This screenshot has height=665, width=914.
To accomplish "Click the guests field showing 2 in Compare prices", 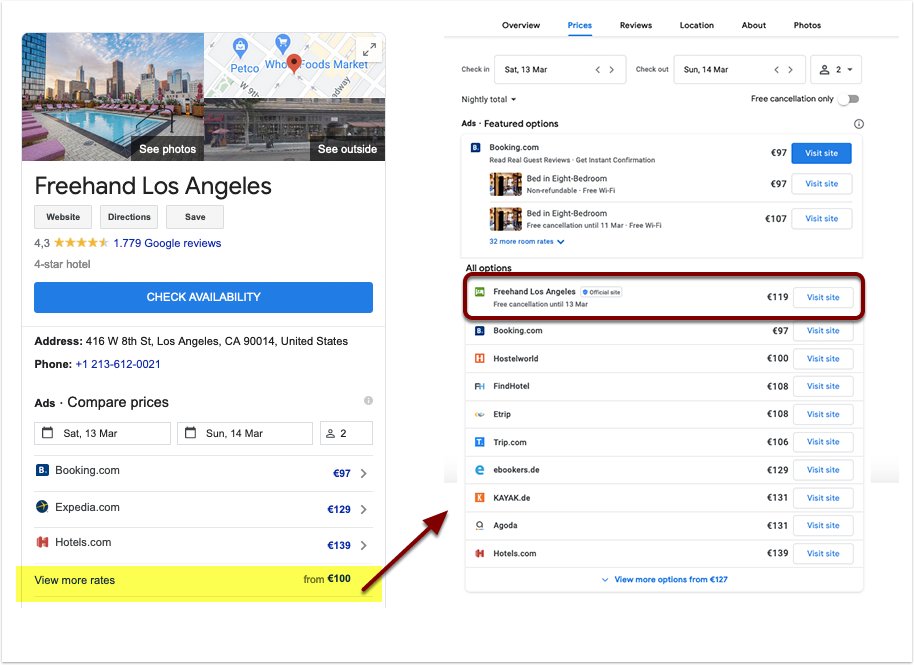I will pos(346,433).
